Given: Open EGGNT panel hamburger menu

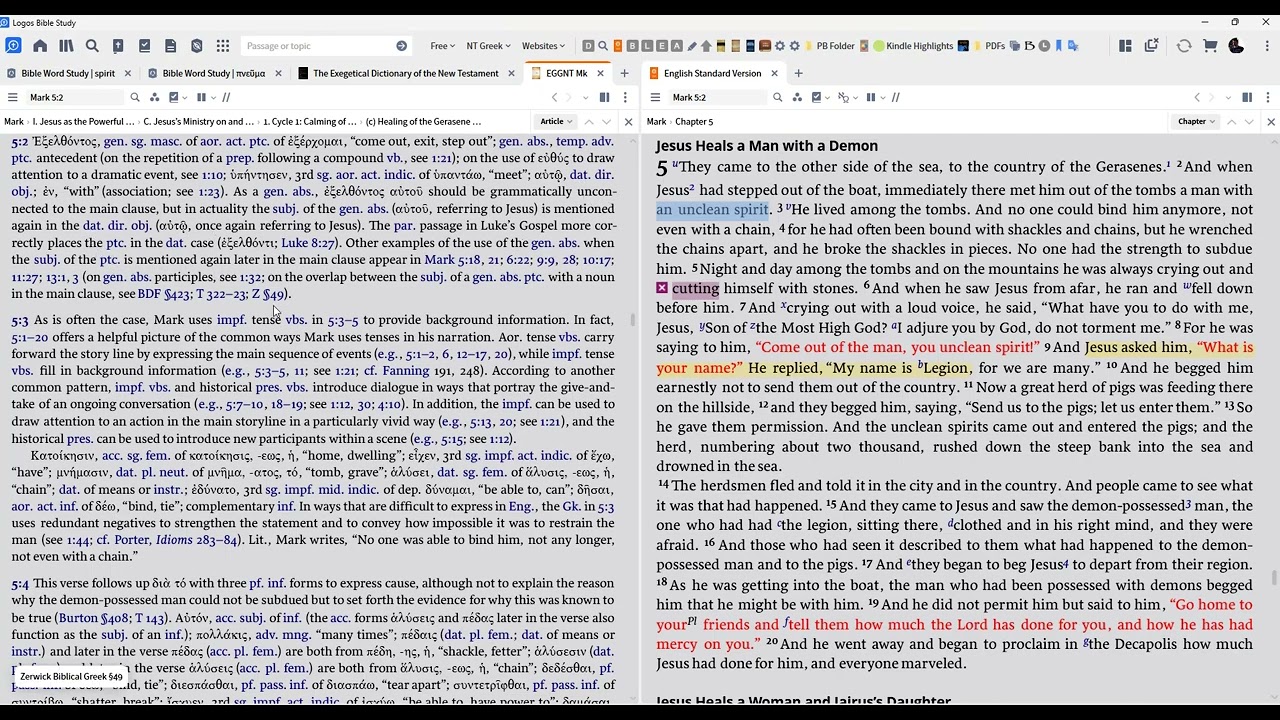Looking at the screenshot, I should tap(13, 97).
